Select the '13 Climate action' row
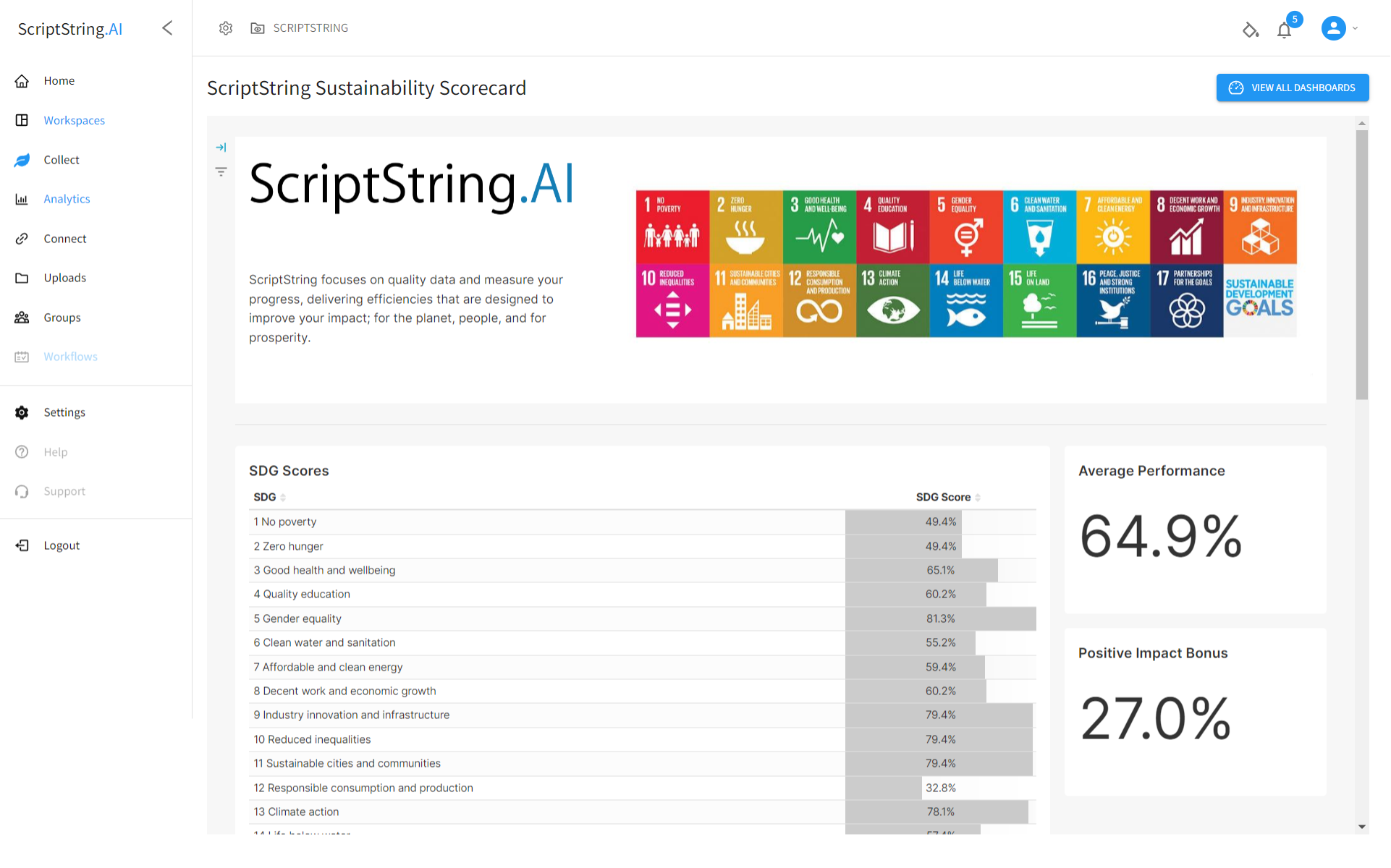The width and height of the screenshot is (1391, 868). pos(643,812)
